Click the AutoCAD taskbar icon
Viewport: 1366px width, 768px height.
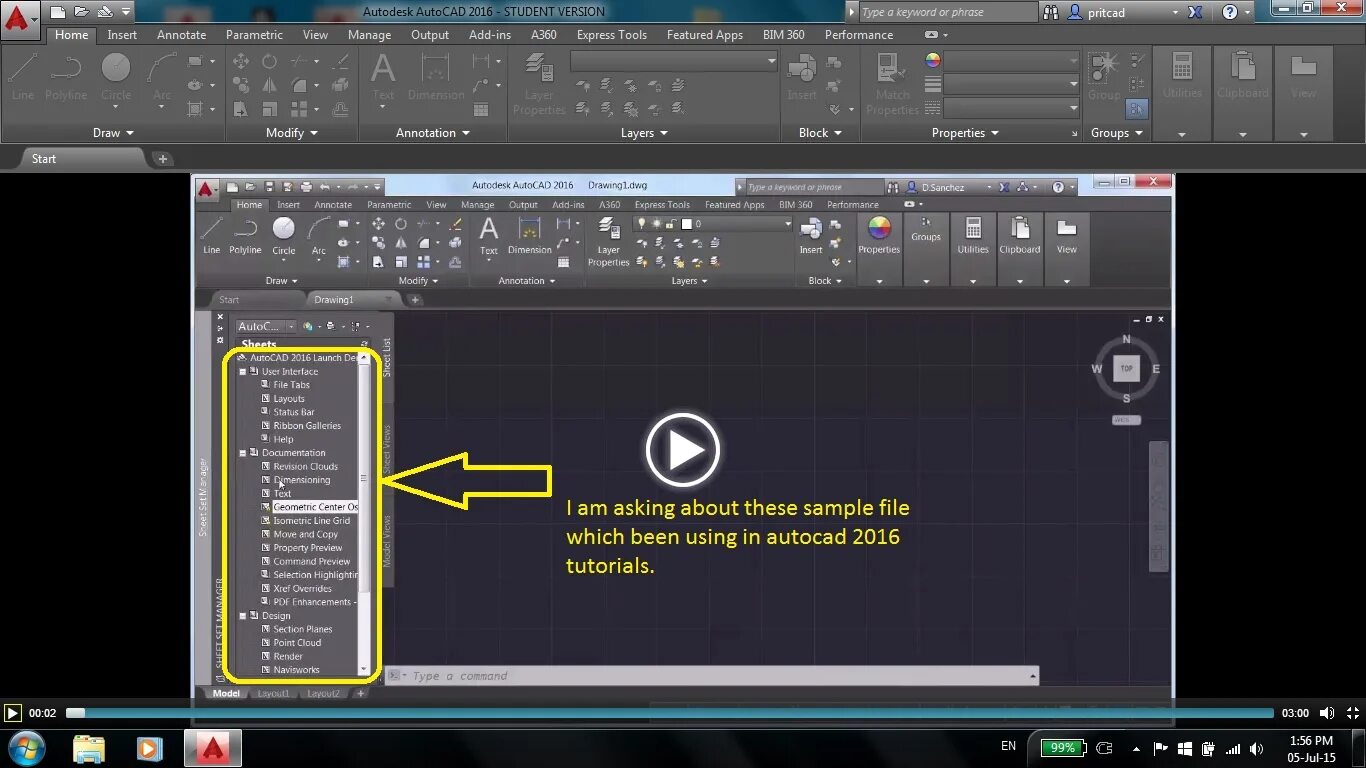[213, 748]
